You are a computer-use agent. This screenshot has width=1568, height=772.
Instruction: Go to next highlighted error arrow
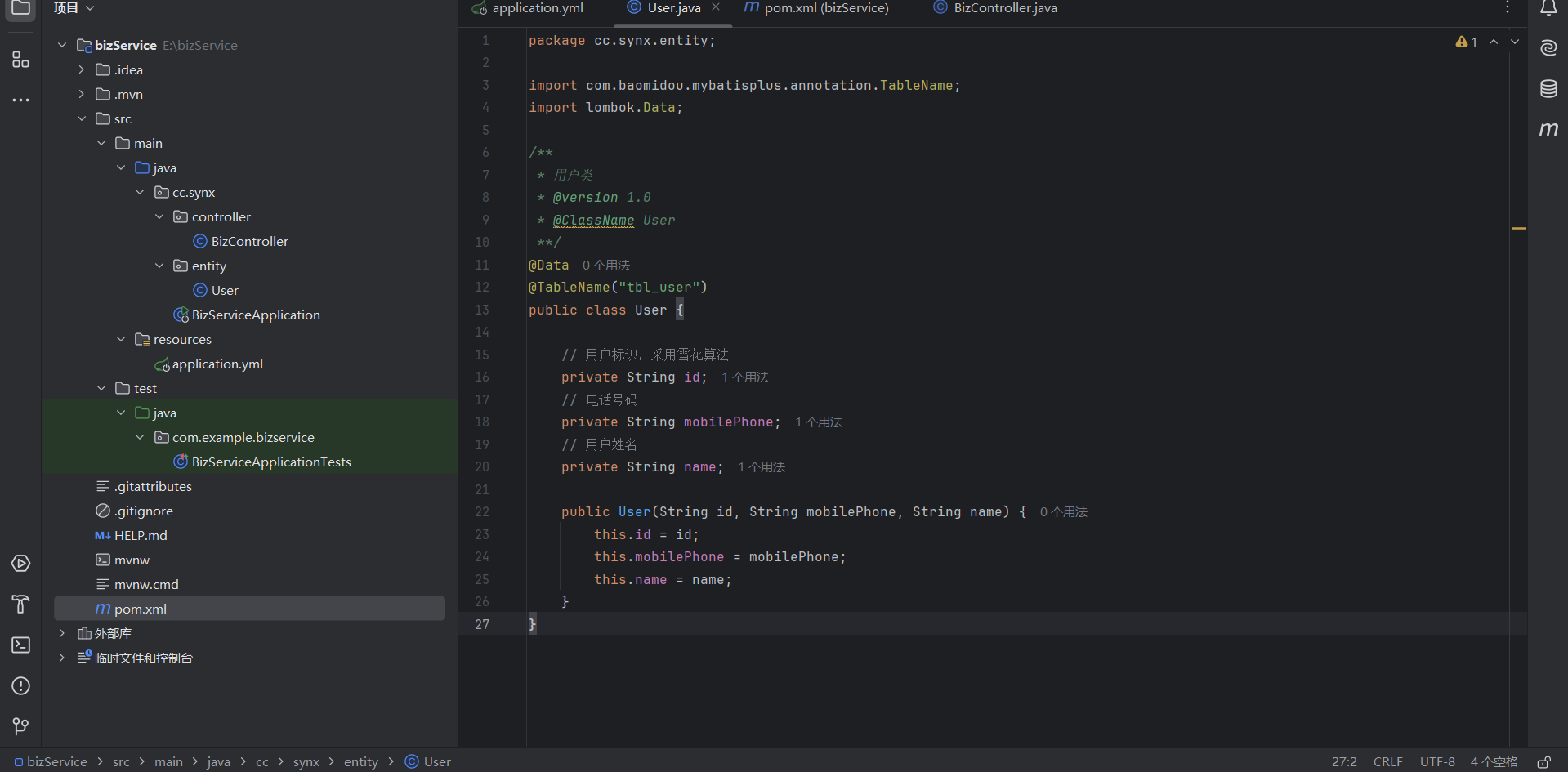point(1515,42)
